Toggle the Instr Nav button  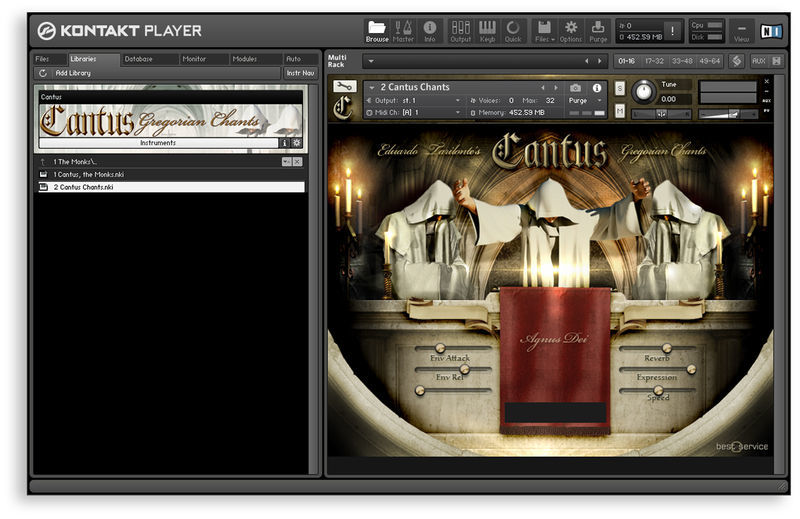(x=300, y=73)
